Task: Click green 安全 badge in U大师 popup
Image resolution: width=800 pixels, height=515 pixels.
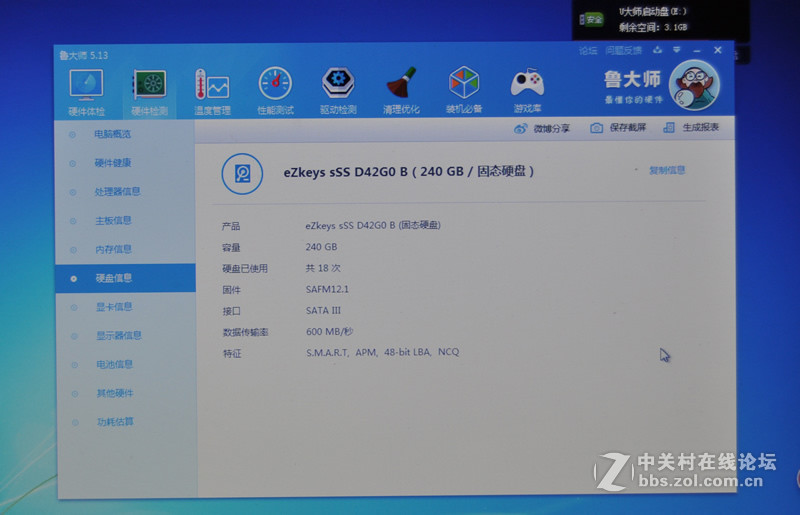Action: (x=592, y=20)
